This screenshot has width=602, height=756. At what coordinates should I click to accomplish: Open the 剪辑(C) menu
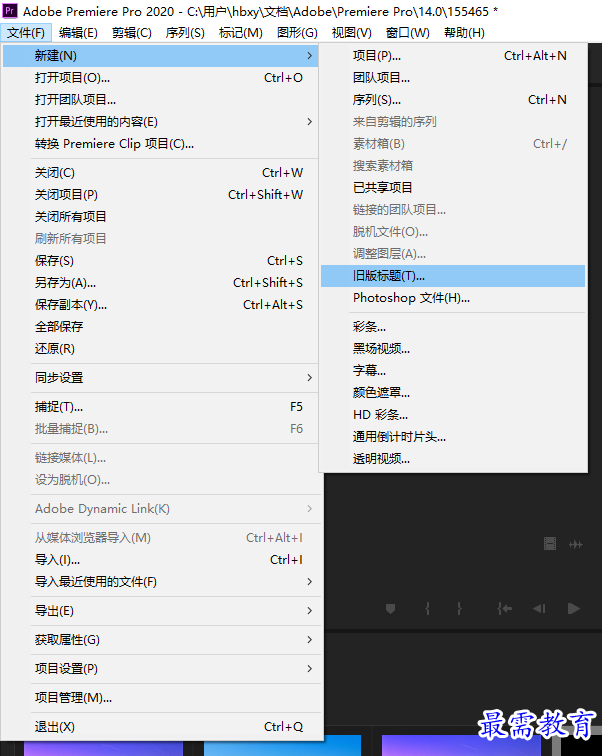(132, 33)
